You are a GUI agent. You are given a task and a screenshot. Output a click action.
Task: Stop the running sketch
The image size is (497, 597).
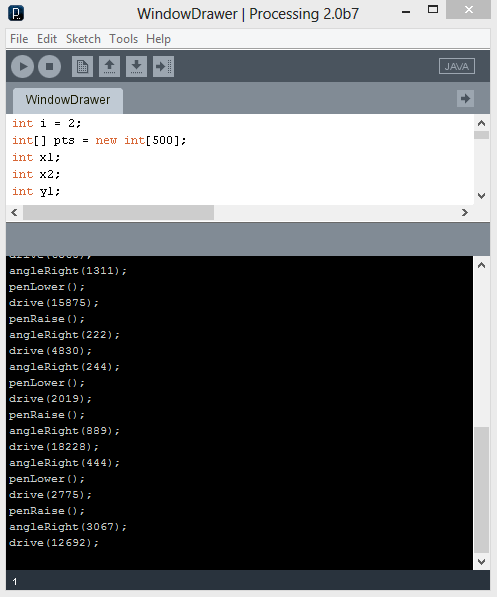50,67
